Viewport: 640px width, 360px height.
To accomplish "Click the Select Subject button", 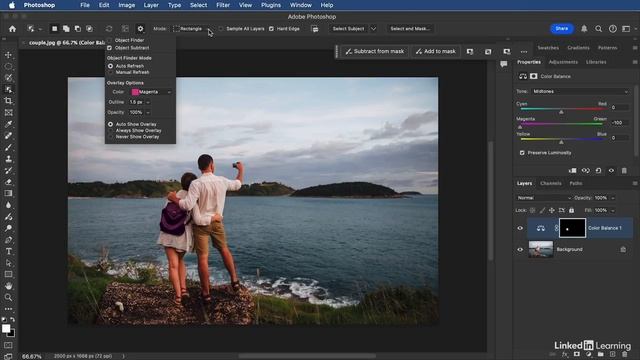I will (348, 29).
